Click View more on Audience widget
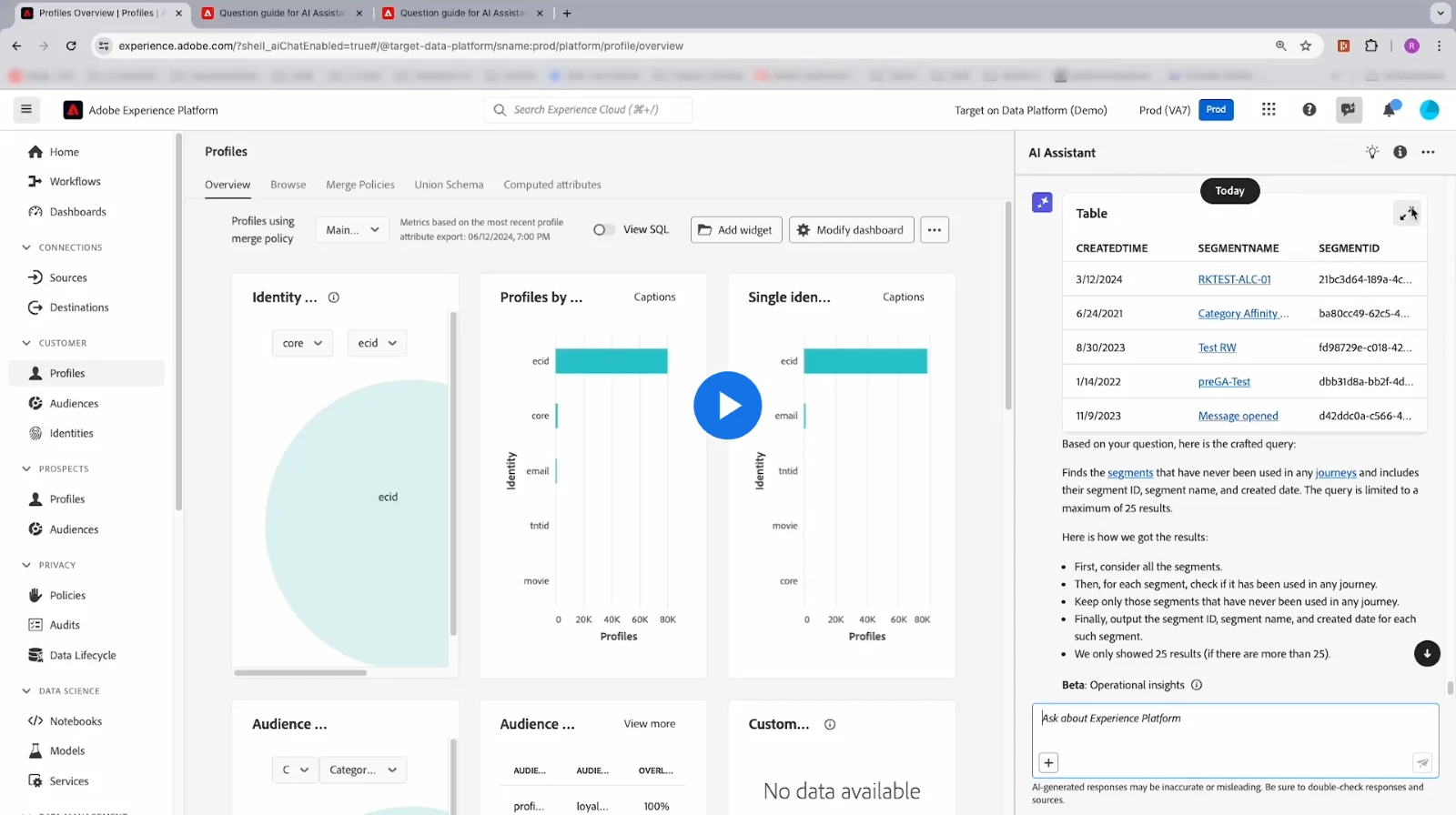 (x=649, y=723)
